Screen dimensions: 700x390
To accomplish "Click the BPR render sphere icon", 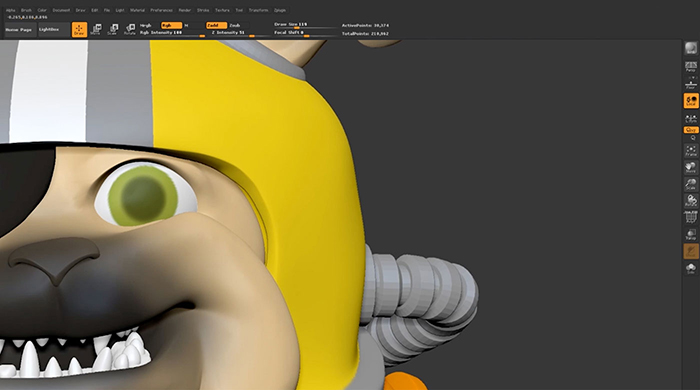I will click(x=691, y=48).
